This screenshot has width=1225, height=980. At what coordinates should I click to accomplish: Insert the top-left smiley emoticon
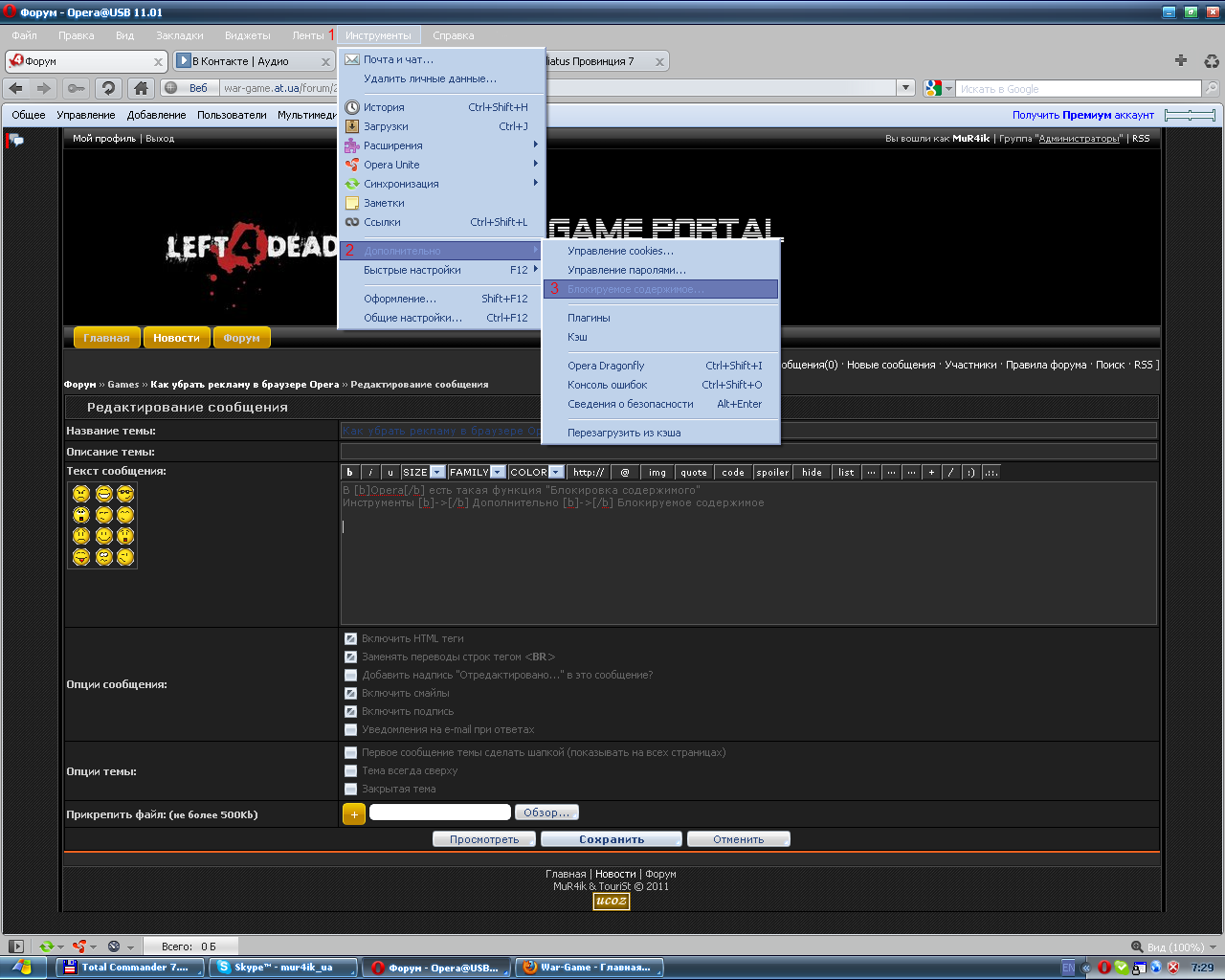(x=81, y=494)
